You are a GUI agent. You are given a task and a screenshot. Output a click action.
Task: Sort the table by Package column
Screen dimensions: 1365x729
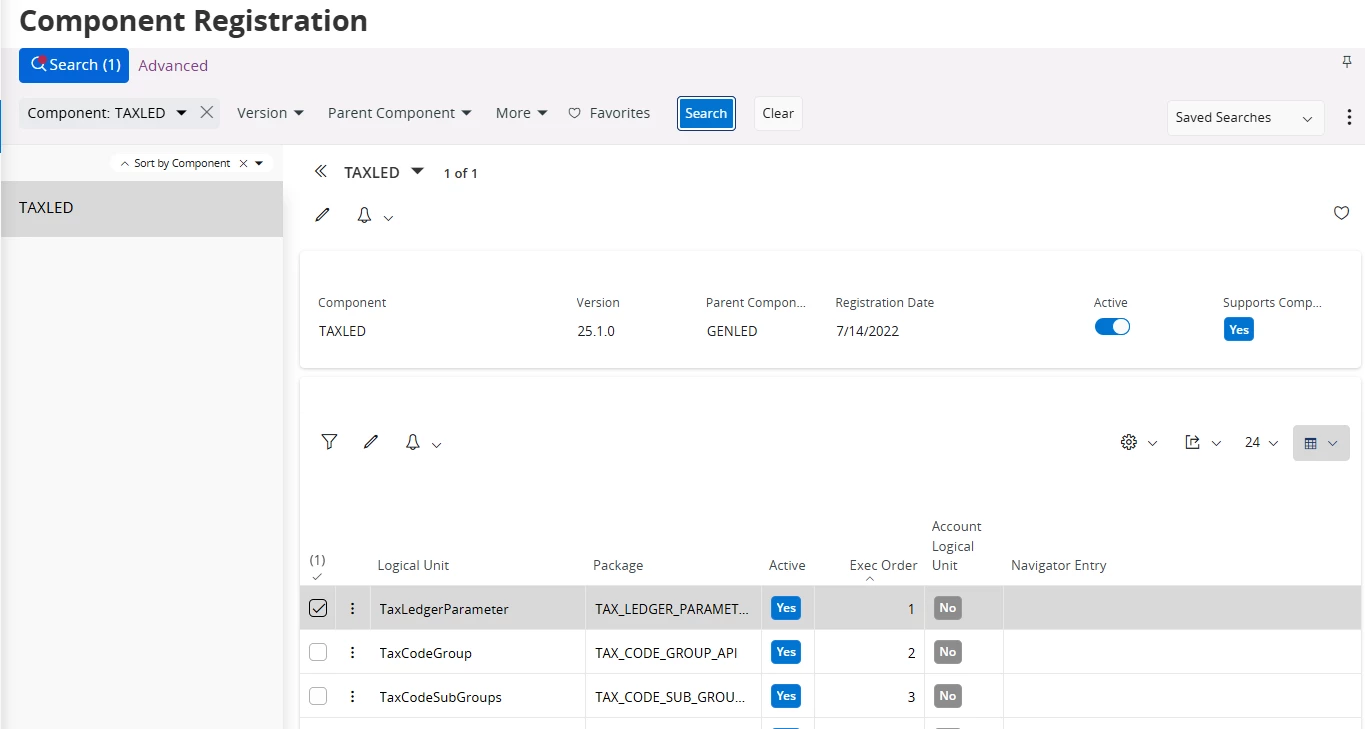[x=618, y=565]
